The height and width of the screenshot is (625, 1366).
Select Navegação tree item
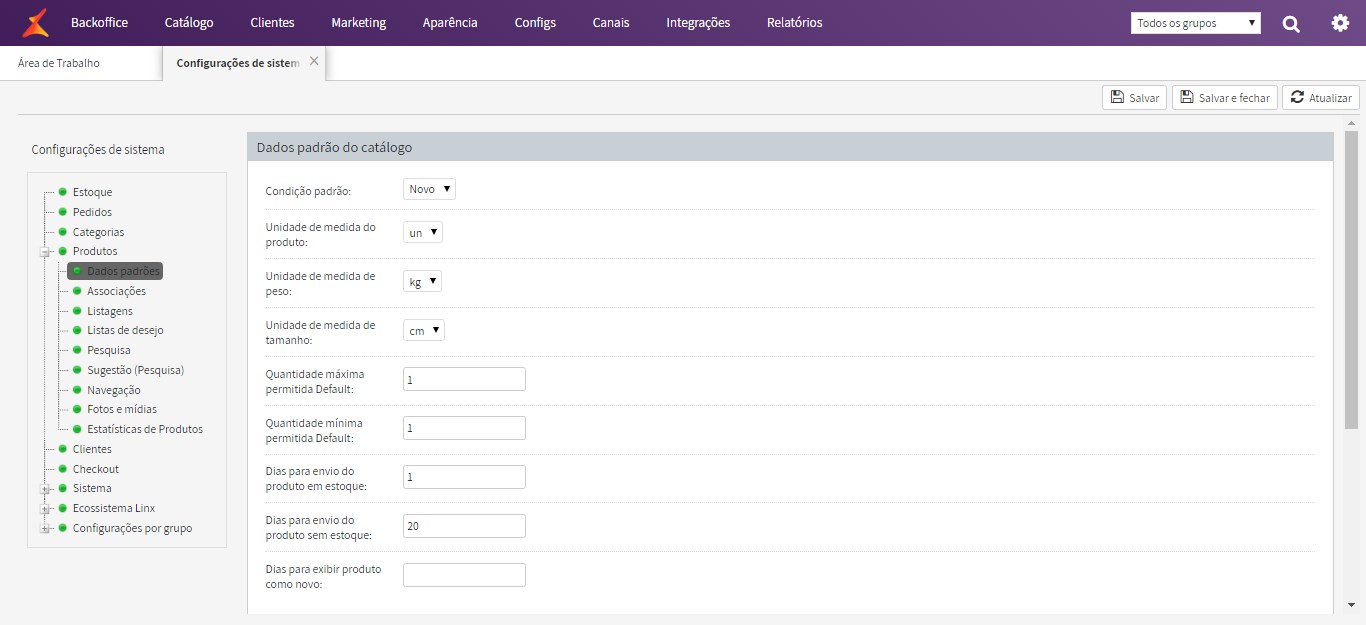[x=113, y=390]
